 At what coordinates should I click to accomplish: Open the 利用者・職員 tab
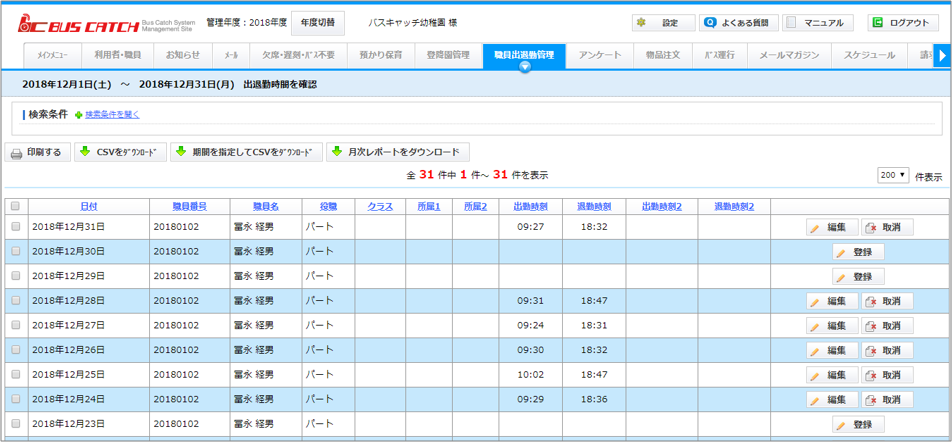coord(117,55)
